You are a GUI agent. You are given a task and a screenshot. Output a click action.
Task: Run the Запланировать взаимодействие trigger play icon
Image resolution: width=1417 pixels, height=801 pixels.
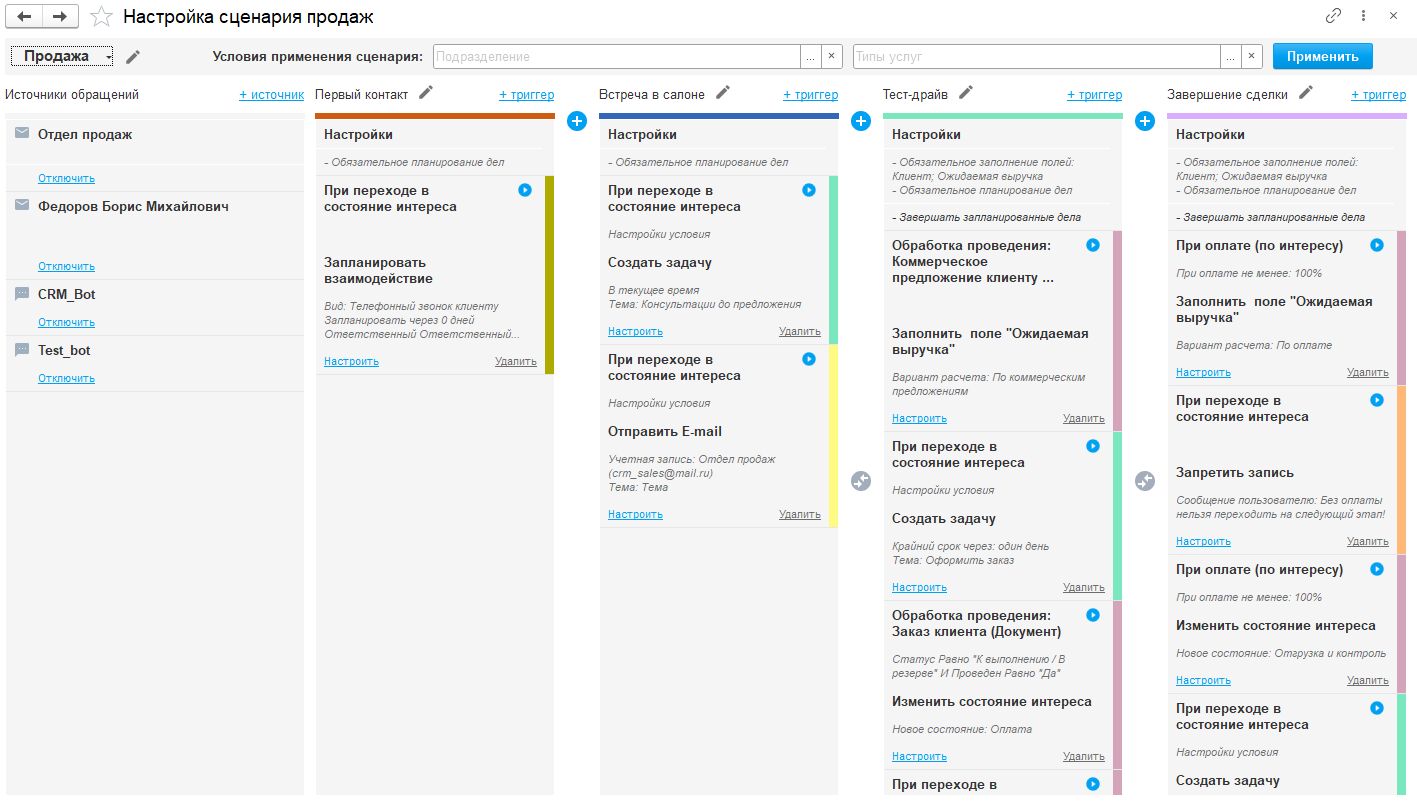[525, 190]
